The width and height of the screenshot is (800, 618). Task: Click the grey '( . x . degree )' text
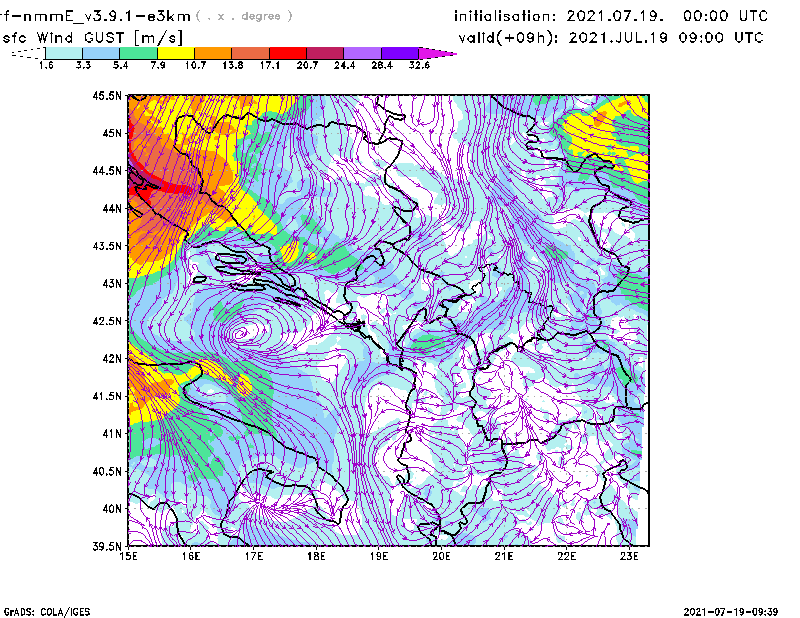[244, 16]
